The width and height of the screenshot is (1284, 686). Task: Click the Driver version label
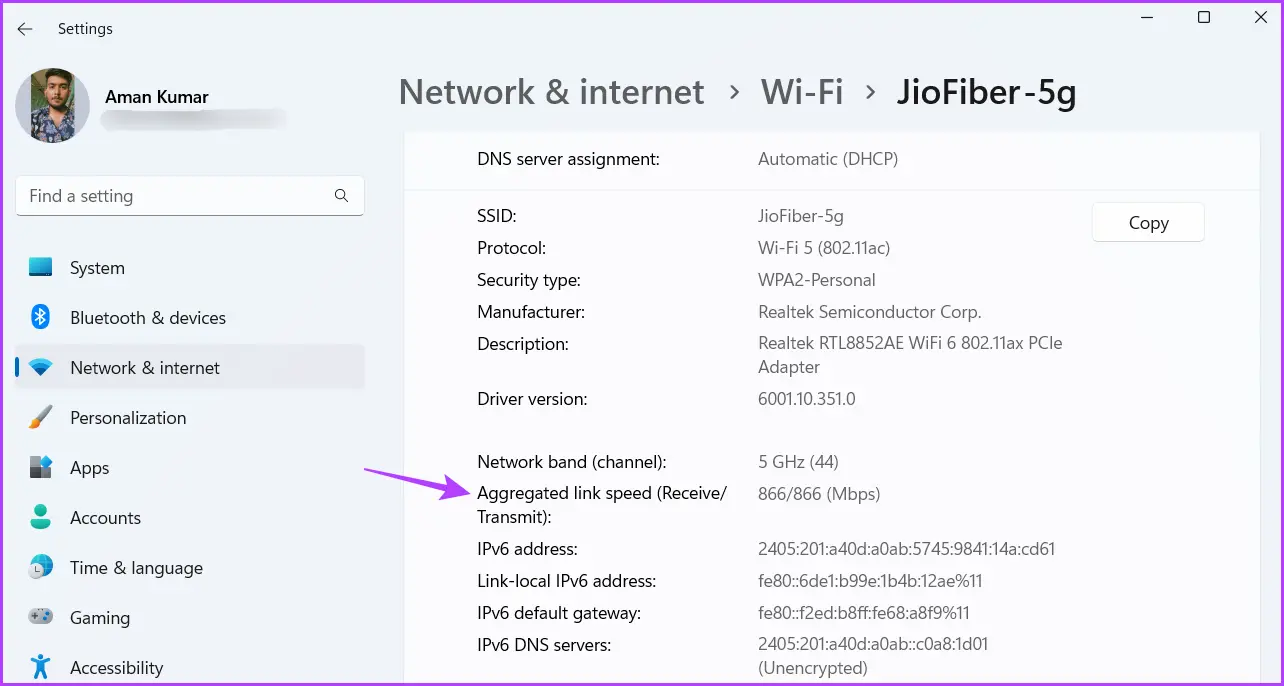(532, 399)
